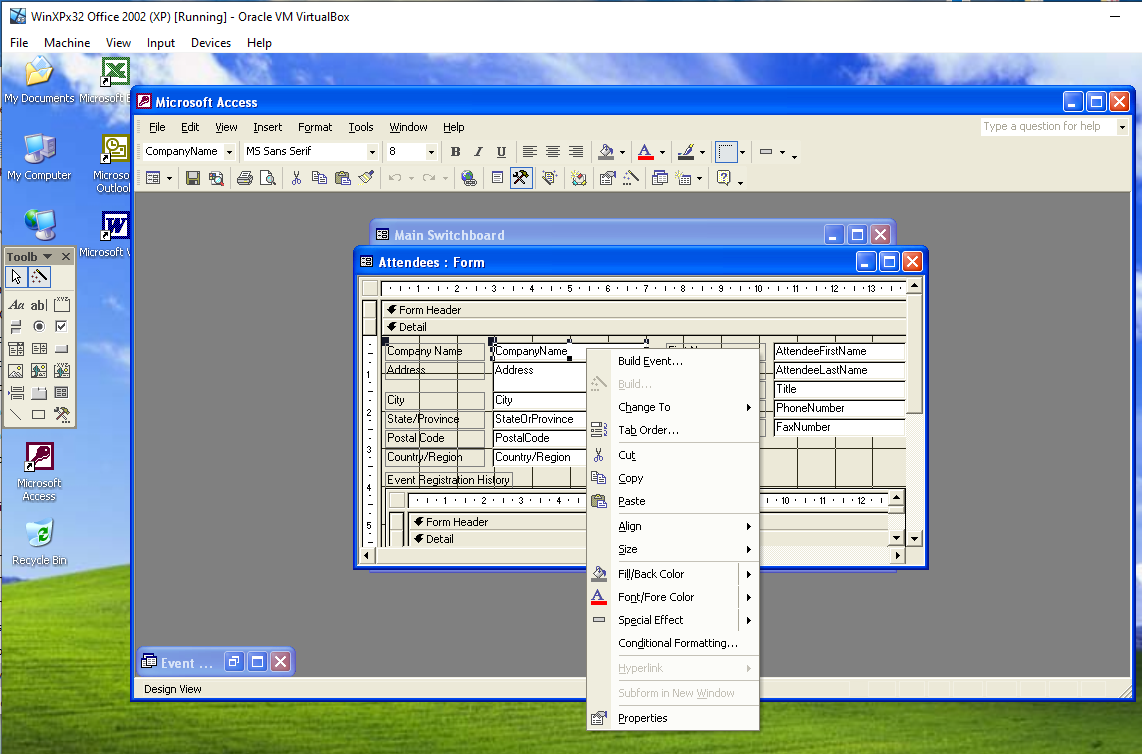Click the Format Painter brush icon
This screenshot has width=1142, height=754.
tap(366, 178)
